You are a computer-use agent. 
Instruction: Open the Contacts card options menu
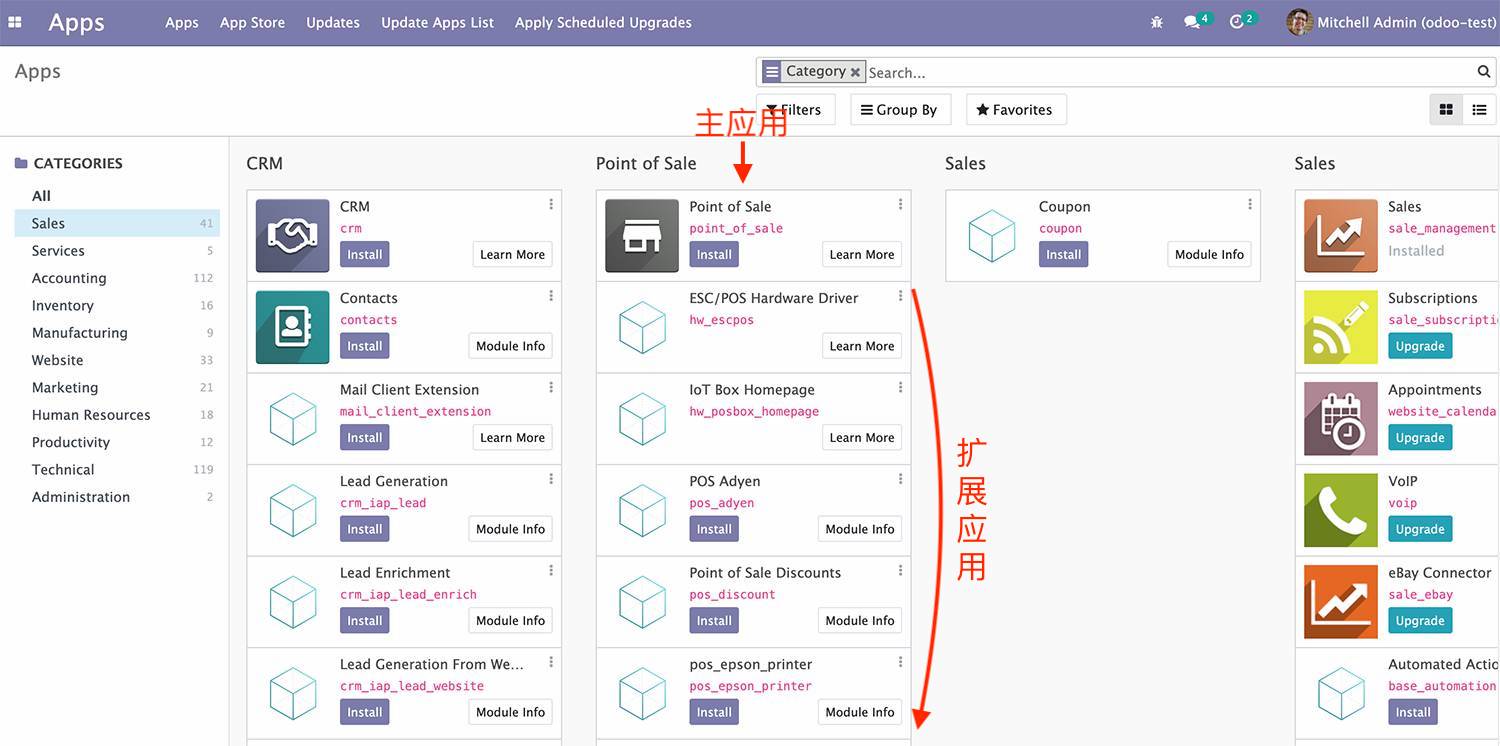pos(551,296)
